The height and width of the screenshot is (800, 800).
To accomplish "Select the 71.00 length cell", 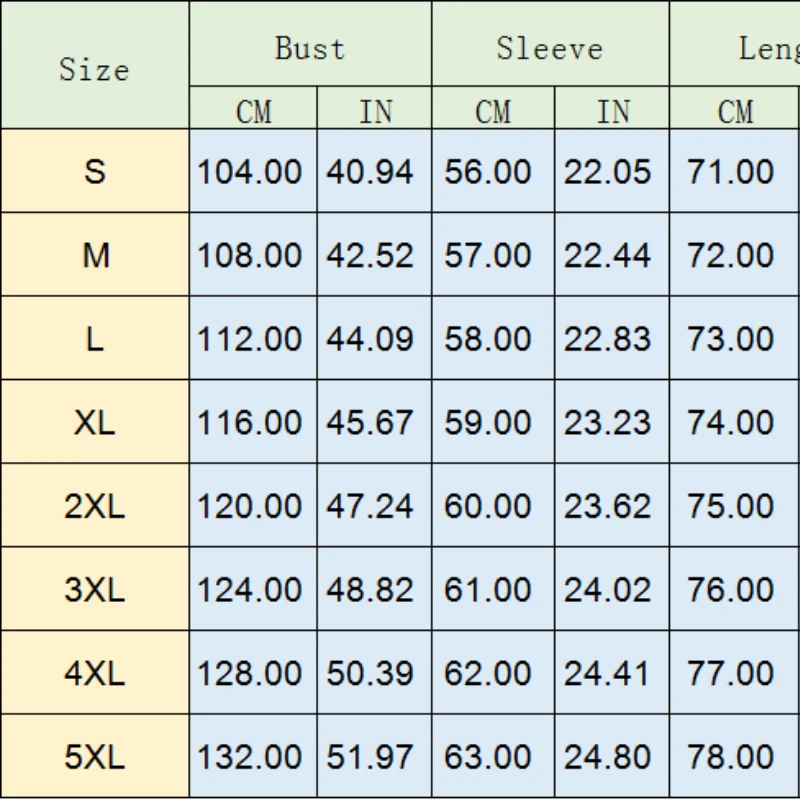I will click(730, 172).
